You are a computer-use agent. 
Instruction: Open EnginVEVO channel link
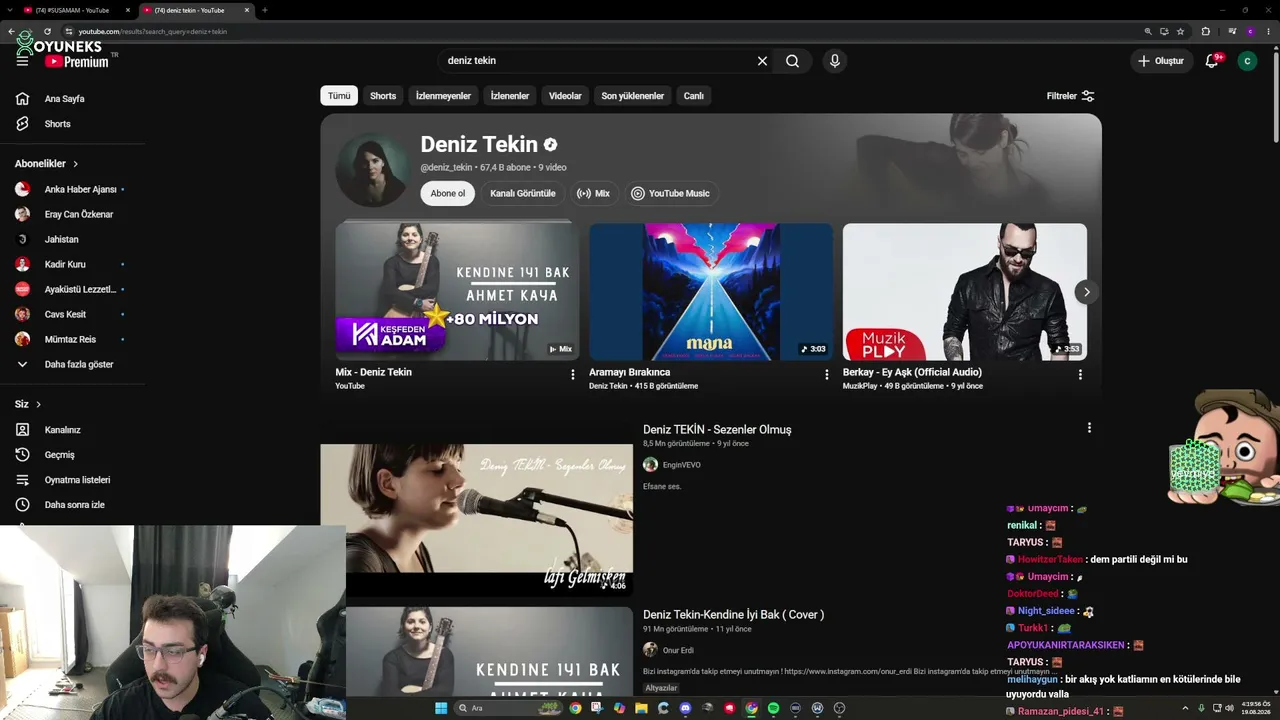pyautogui.click(x=681, y=465)
